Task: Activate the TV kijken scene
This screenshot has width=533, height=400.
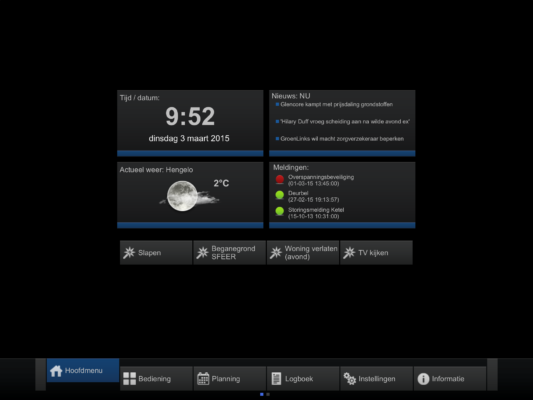Action: 376,253
